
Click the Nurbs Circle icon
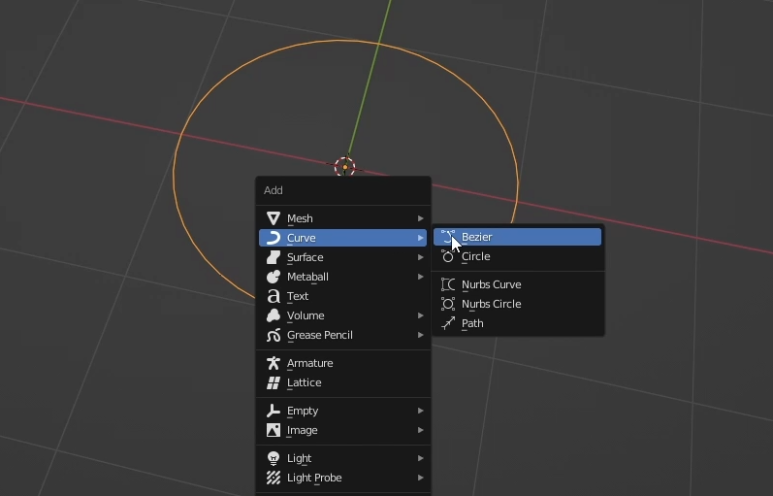pos(448,304)
